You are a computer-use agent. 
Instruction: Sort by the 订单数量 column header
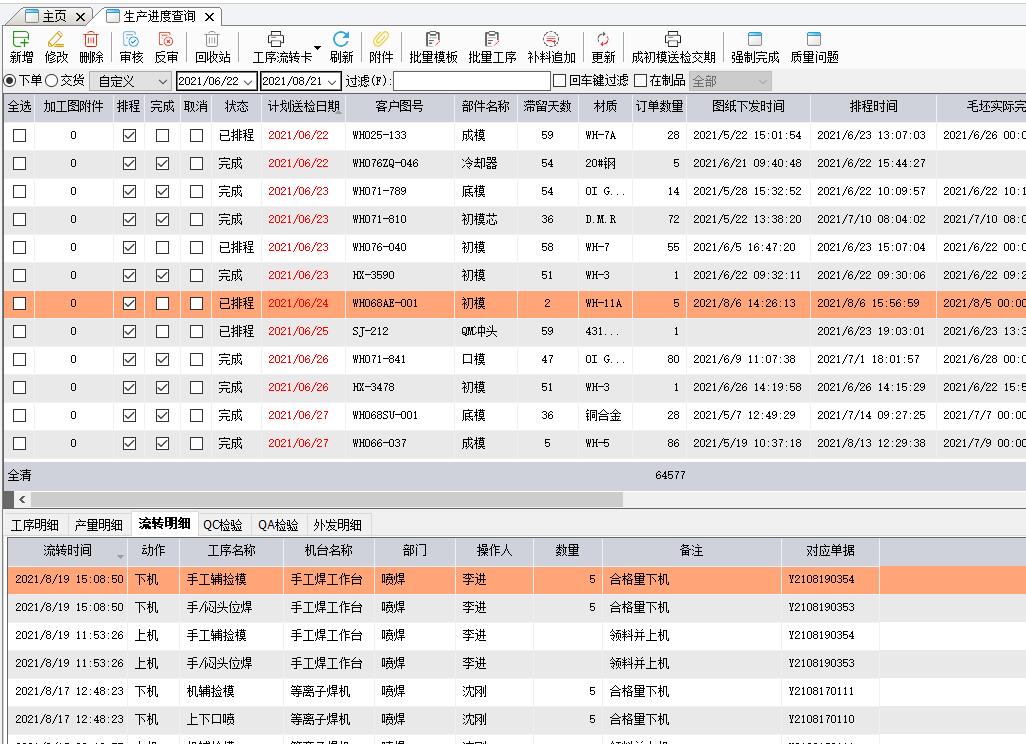tap(659, 107)
